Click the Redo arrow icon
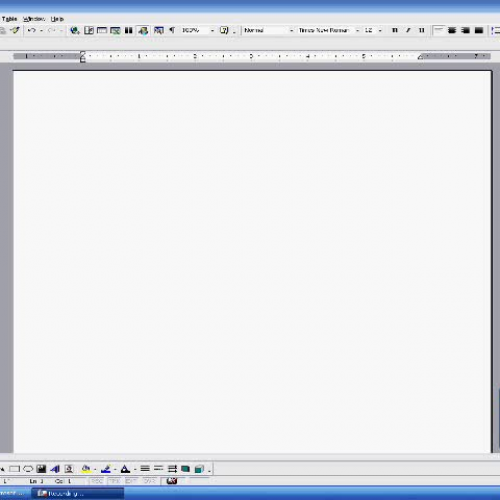This screenshot has width=500, height=500. 51,30
